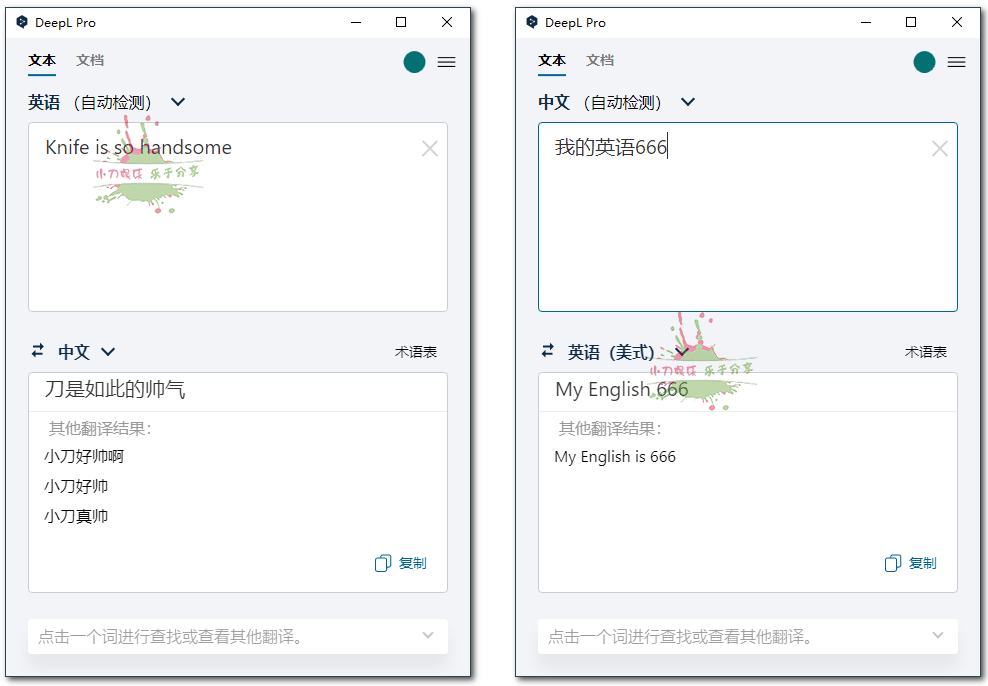Open the 英语（美式）target language selector
Image resolution: width=988 pixels, height=686 pixels.
click(621, 351)
